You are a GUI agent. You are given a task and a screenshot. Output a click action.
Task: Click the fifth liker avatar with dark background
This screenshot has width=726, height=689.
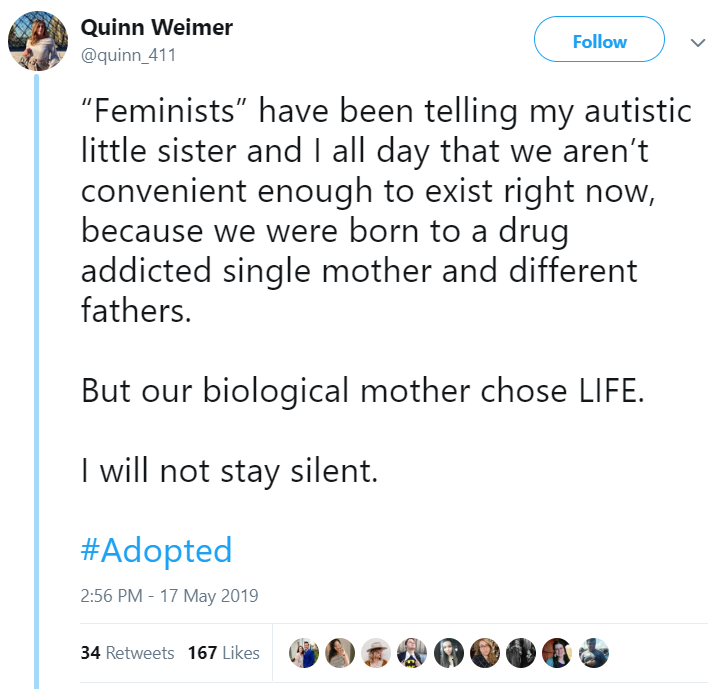(449, 653)
